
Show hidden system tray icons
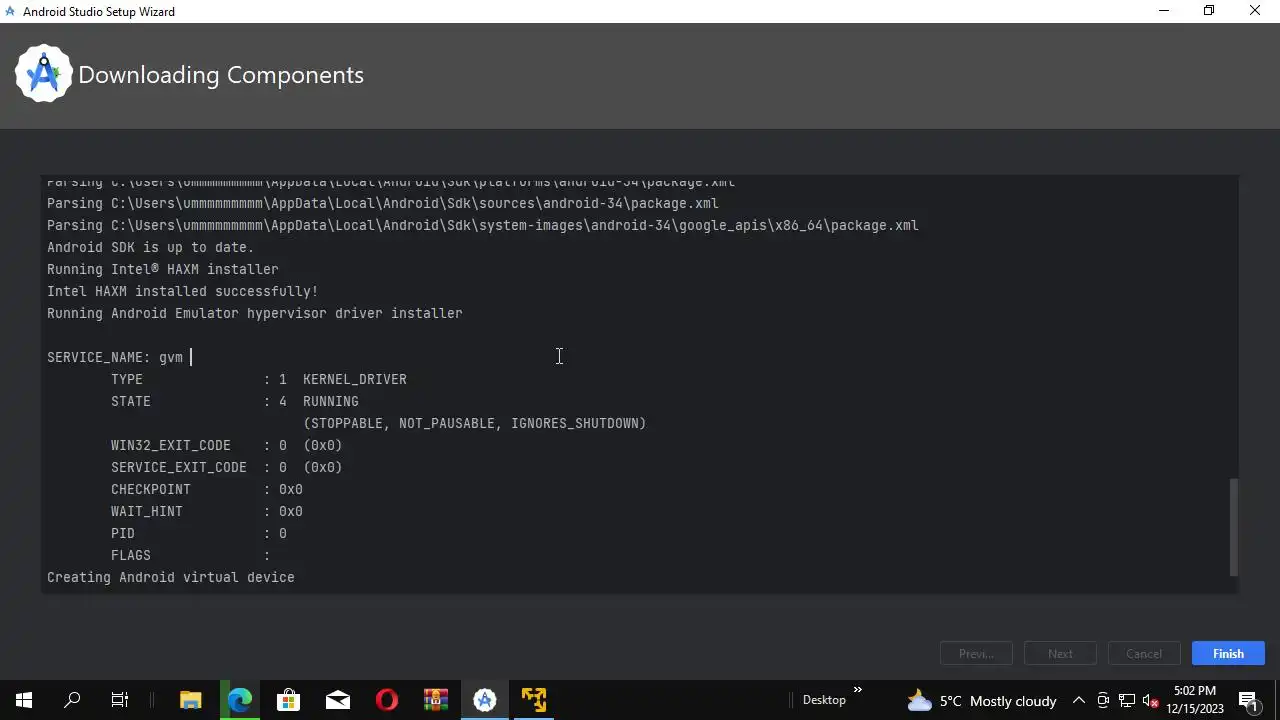[1079, 700]
